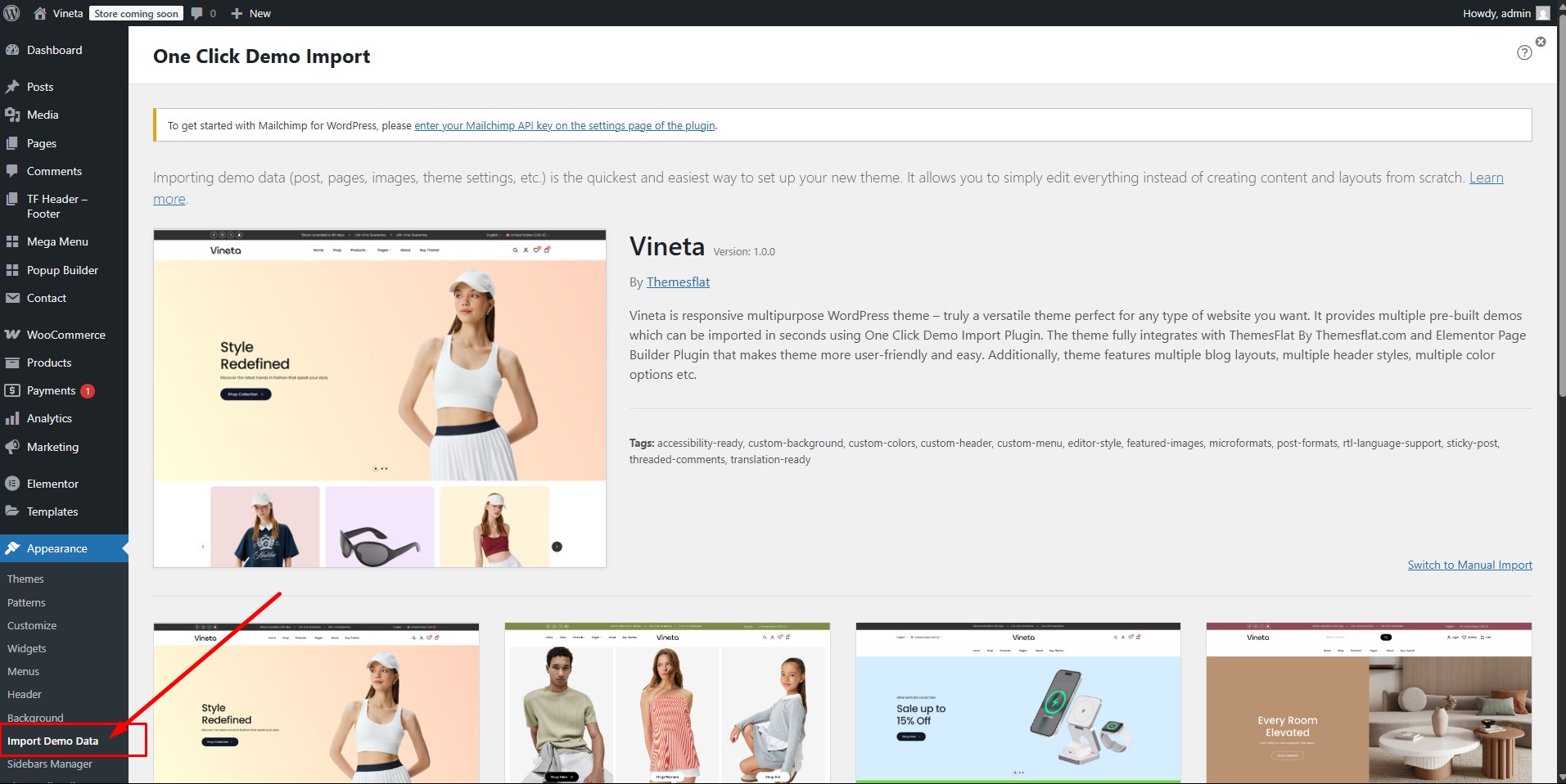Select the Style Redefined demo thumbnail
This screenshot has height=784, width=1566.
[x=316, y=703]
